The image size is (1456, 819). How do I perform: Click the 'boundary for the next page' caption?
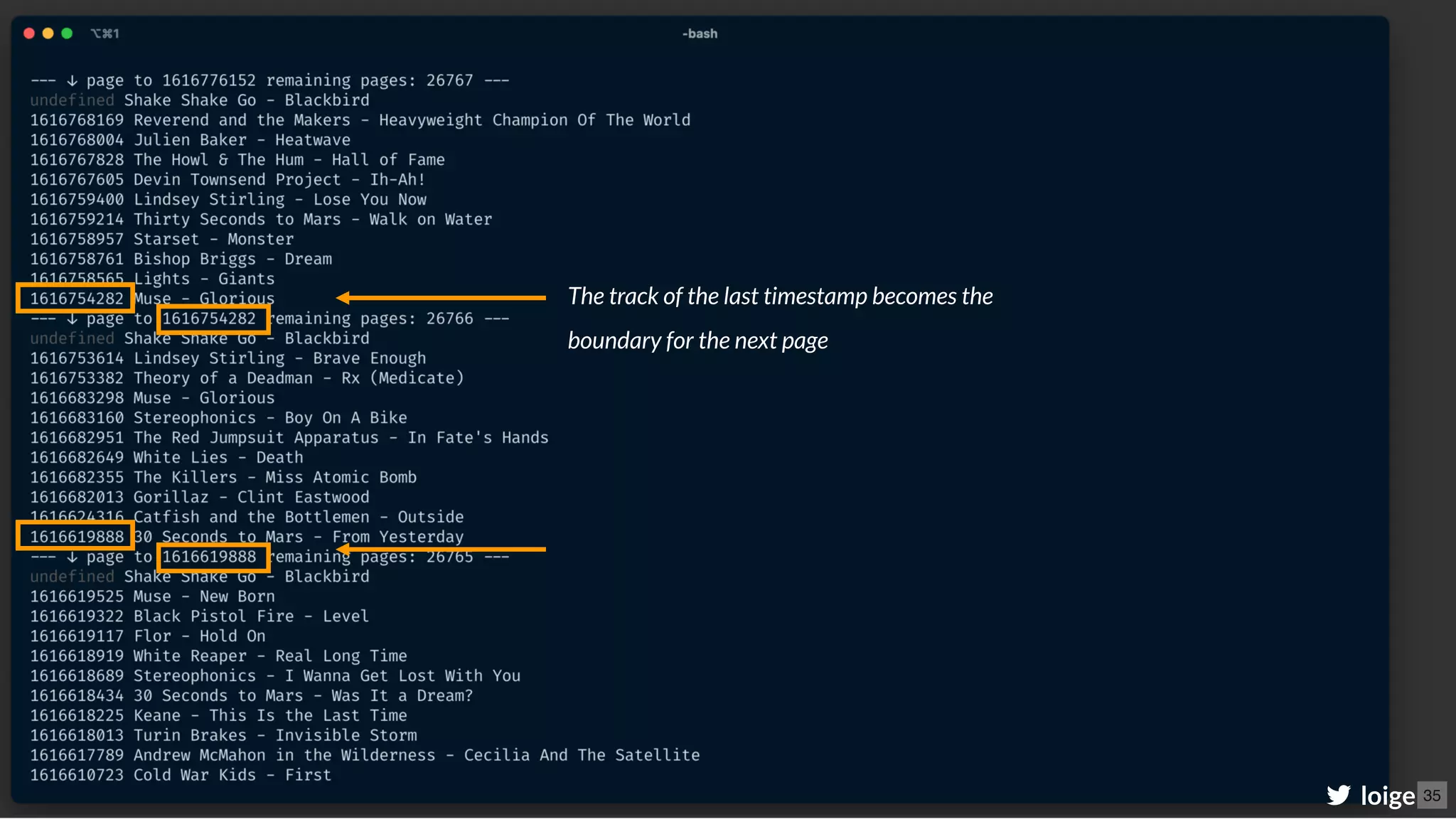click(x=697, y=341)
